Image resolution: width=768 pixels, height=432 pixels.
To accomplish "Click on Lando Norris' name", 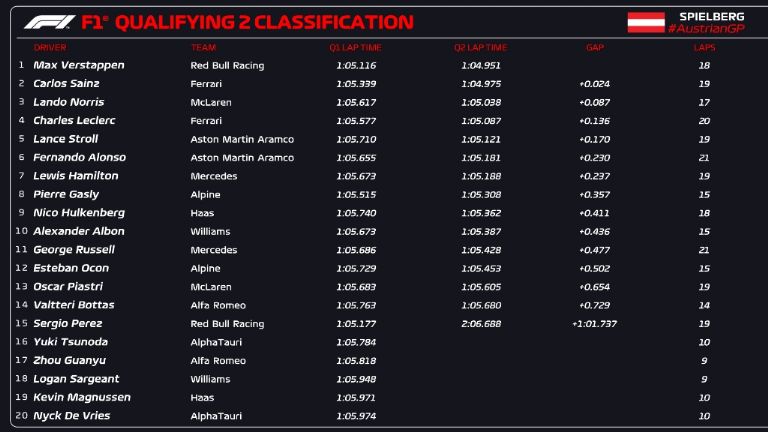I will pos(68,102).
